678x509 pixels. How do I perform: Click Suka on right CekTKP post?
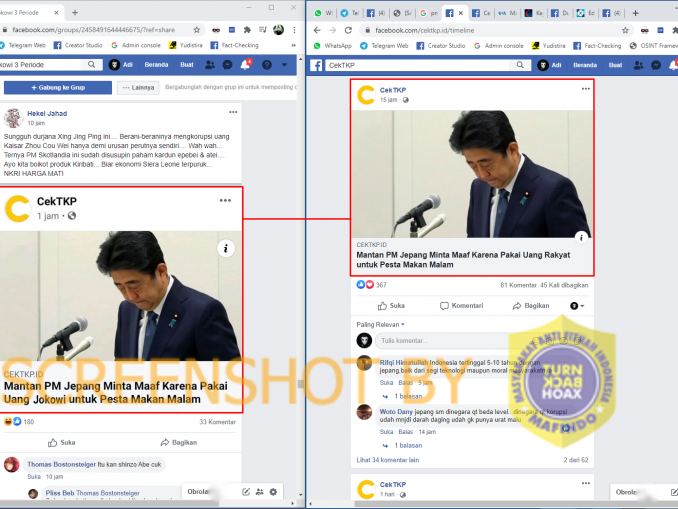pos(391,306)
